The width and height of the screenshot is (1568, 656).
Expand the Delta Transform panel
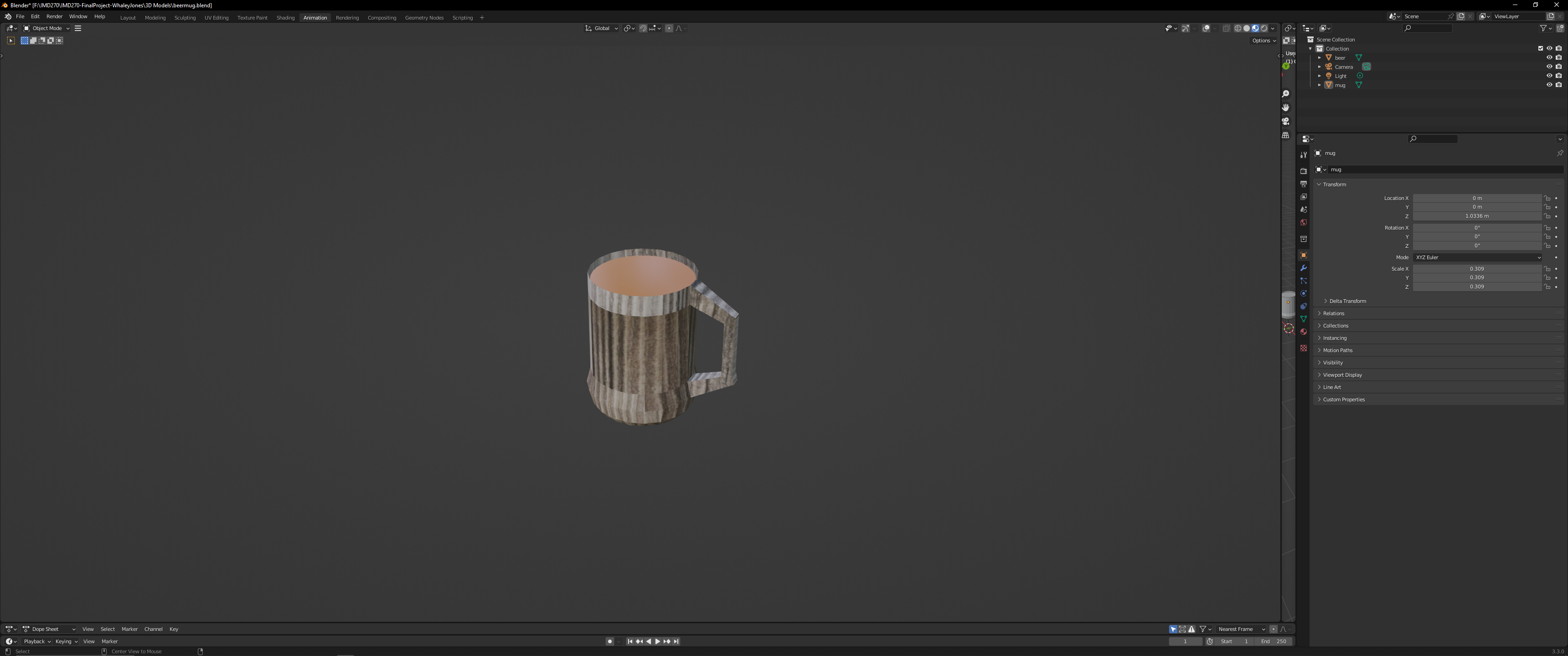[1347, 301]
